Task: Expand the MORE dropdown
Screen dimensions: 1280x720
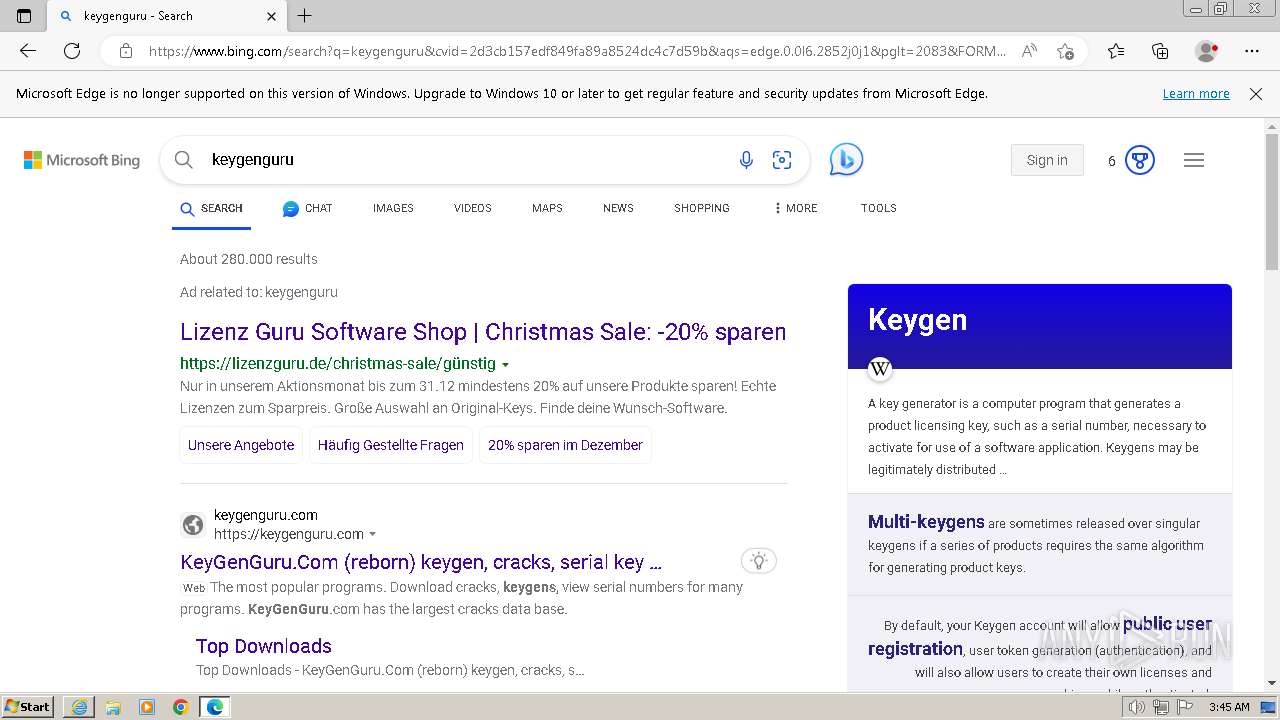Action: pyautogui.click(x=795, y=208)
